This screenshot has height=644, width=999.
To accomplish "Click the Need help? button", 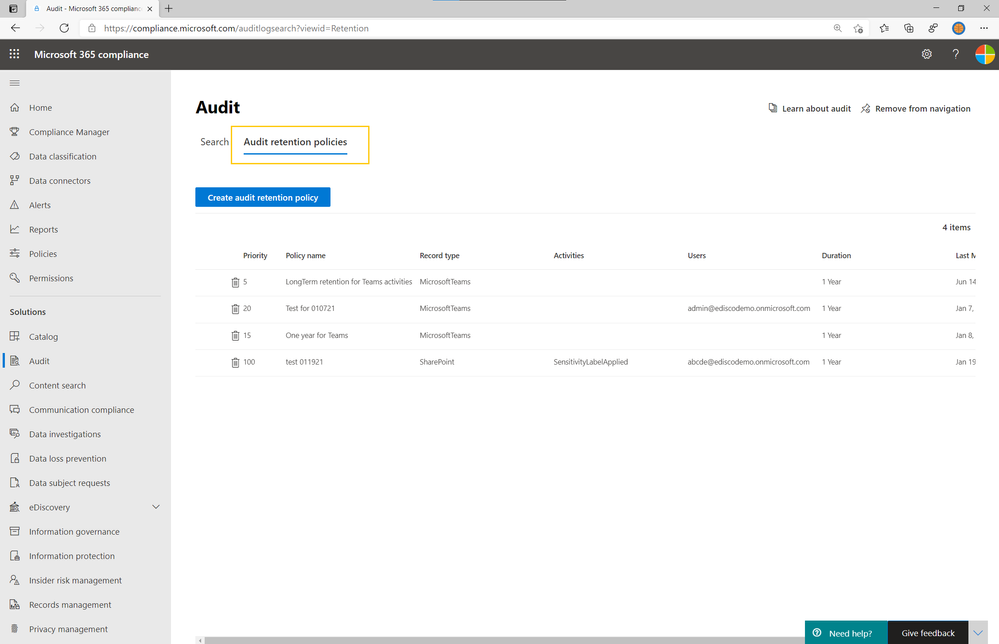I will pyautogui.click(x=846, y=633).
